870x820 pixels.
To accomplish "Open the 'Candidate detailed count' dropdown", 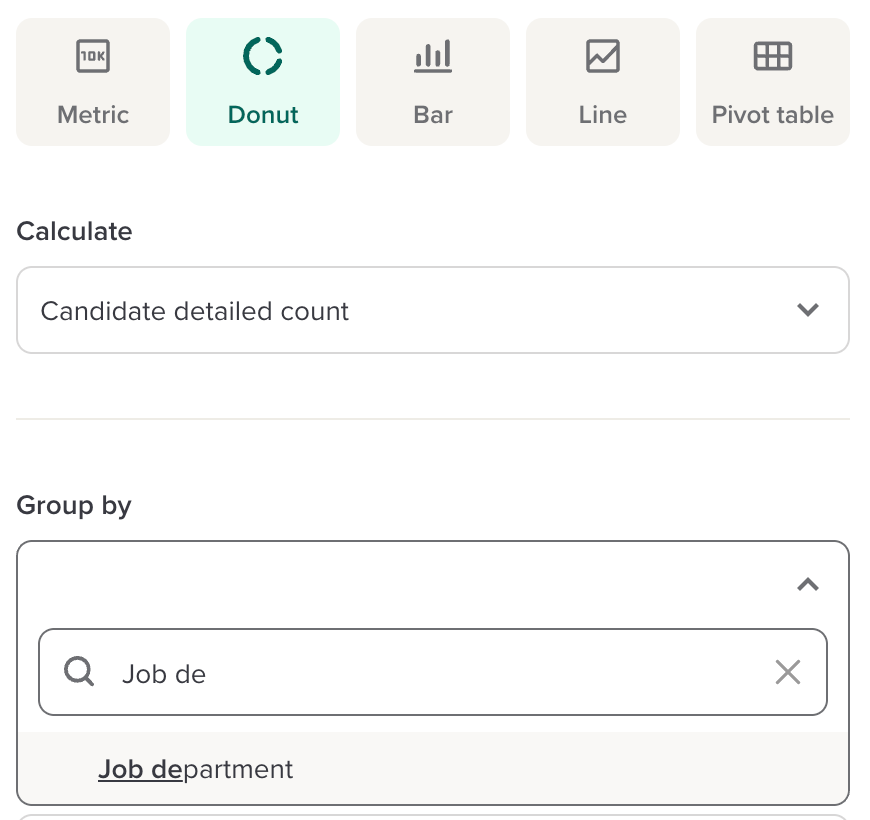I will 400,311.
